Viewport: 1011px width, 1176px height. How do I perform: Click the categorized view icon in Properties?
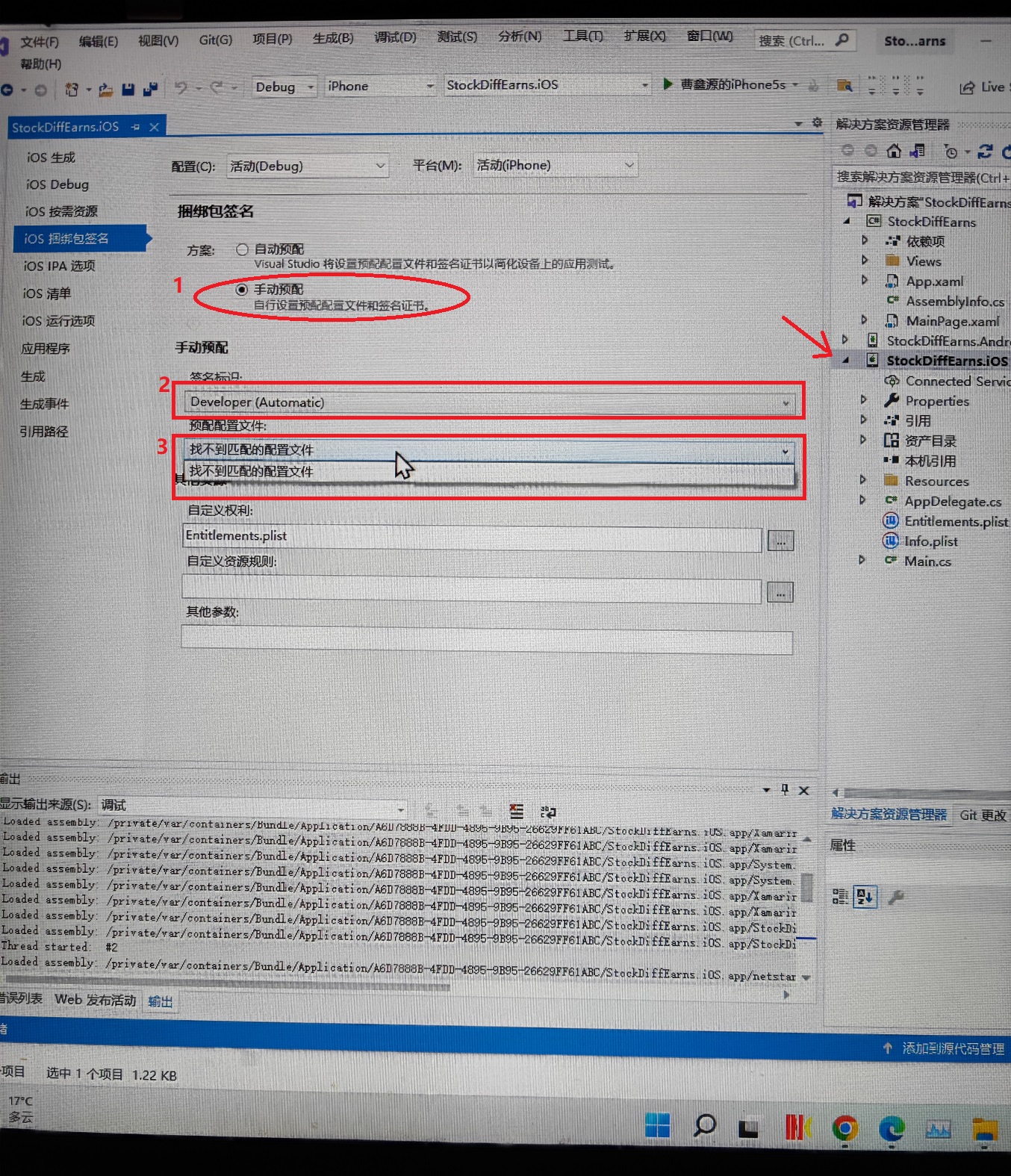click(840, 896)
